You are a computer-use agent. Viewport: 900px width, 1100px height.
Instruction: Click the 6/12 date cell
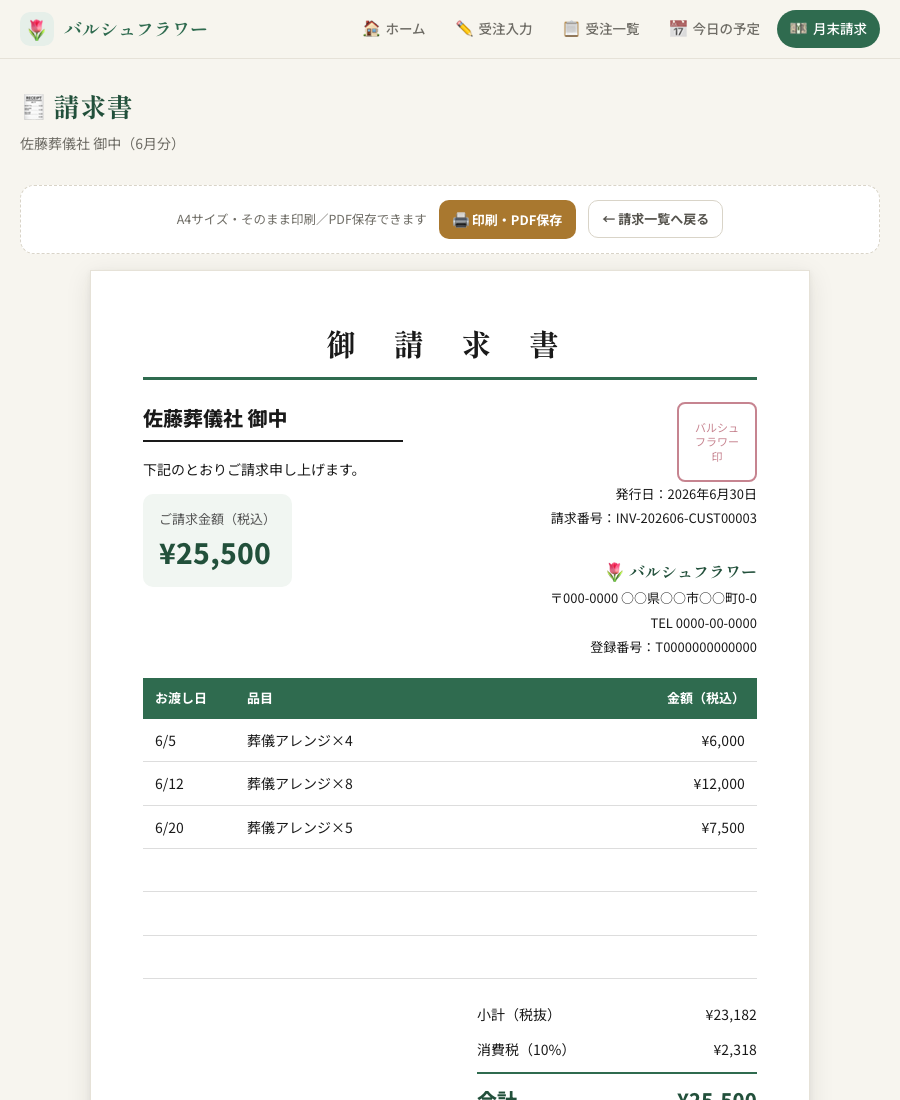pos(169,784)
